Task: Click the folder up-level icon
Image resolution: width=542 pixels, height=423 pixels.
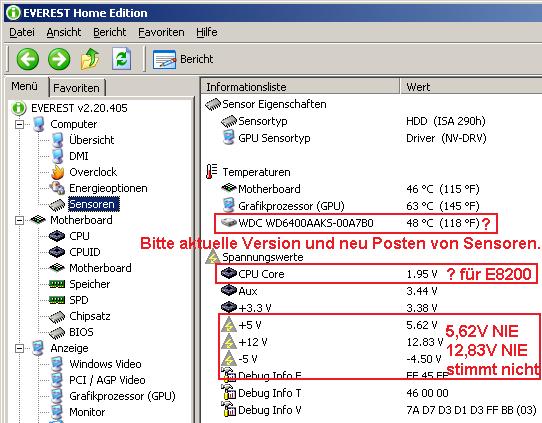Action: 90,59
